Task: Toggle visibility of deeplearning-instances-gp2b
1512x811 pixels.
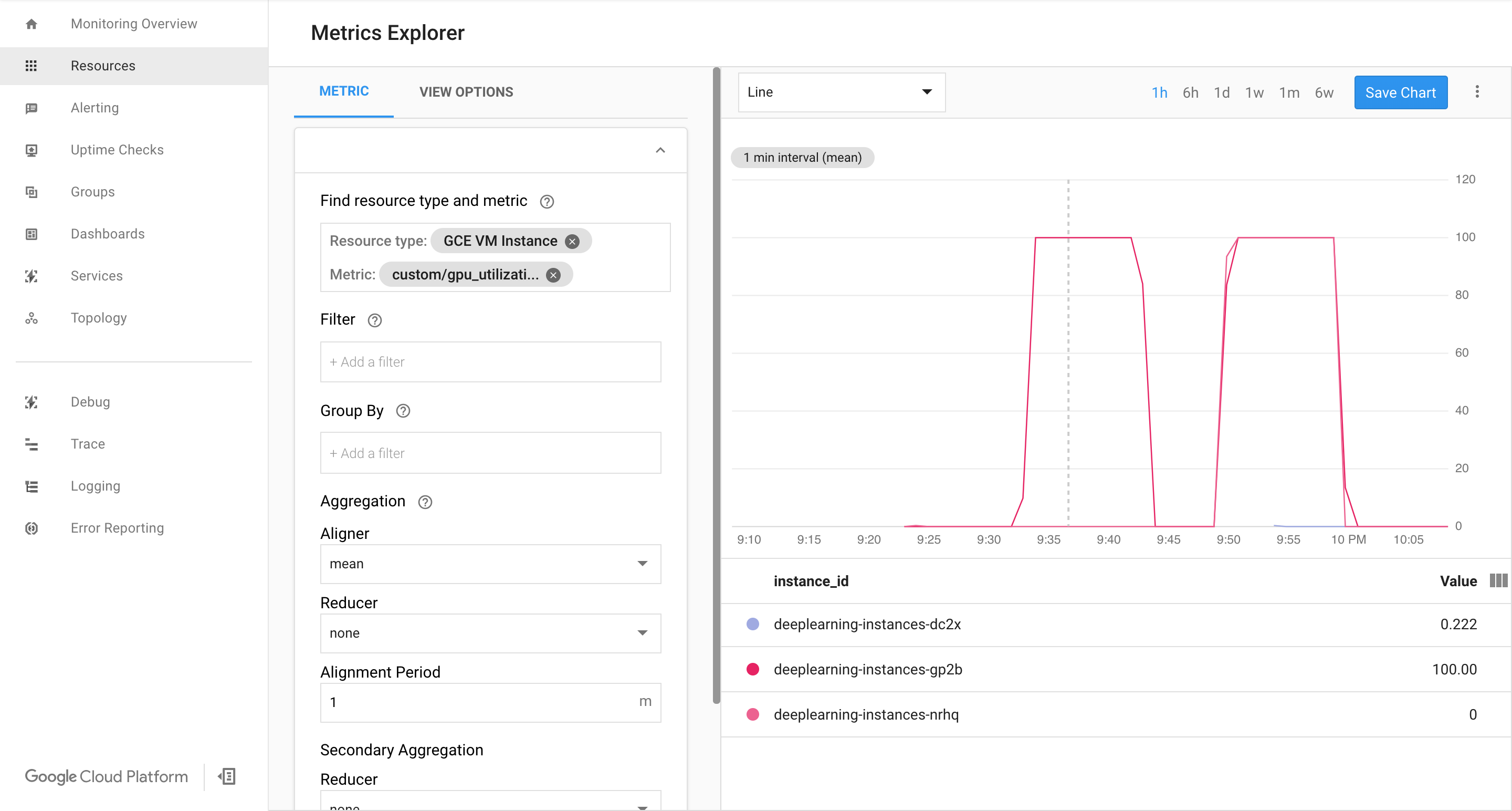Action: pos(753,669)
